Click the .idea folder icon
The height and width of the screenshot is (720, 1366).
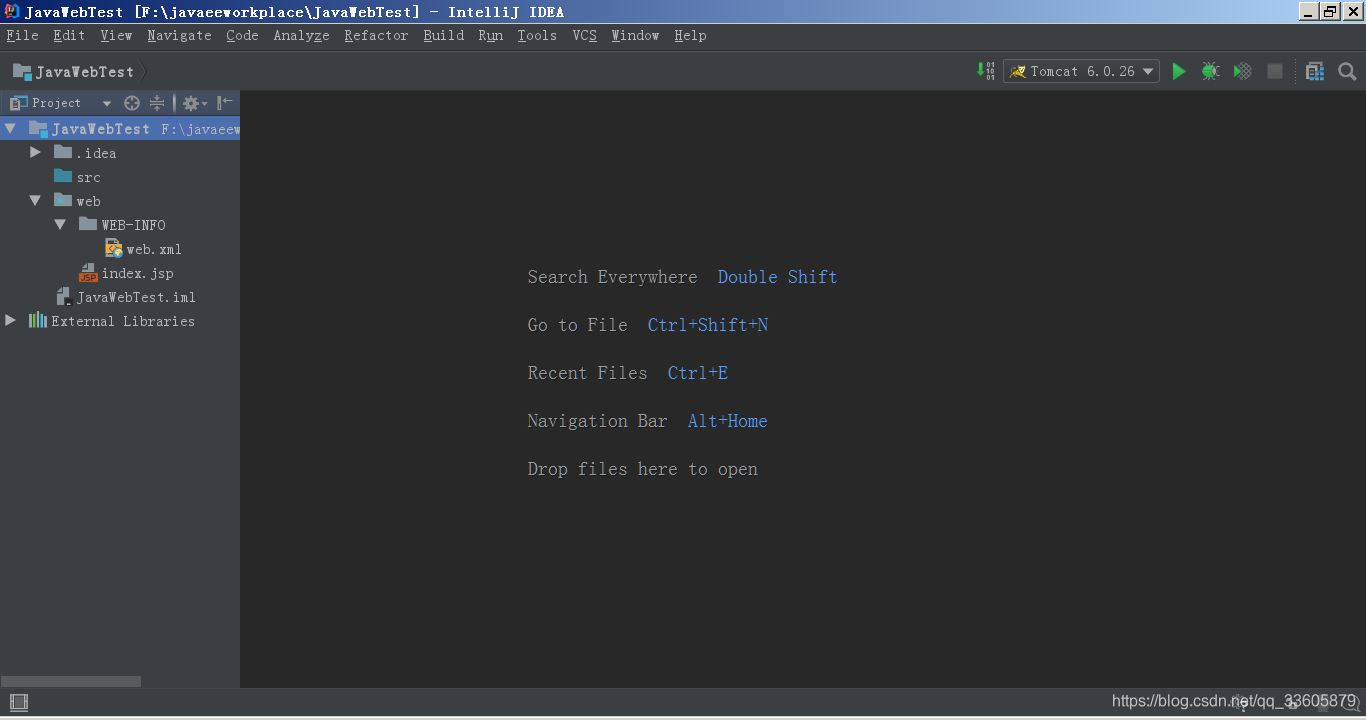(x=63, y=152)
